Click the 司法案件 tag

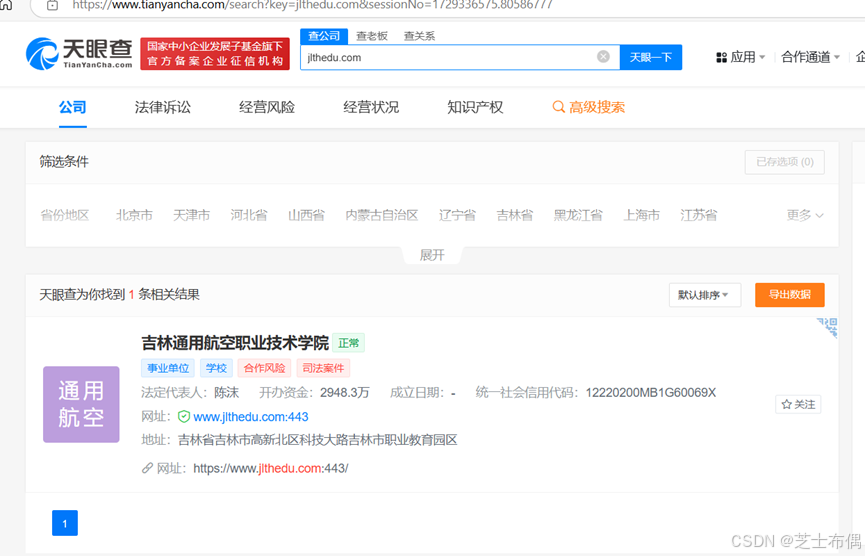(x=323, y=368)
